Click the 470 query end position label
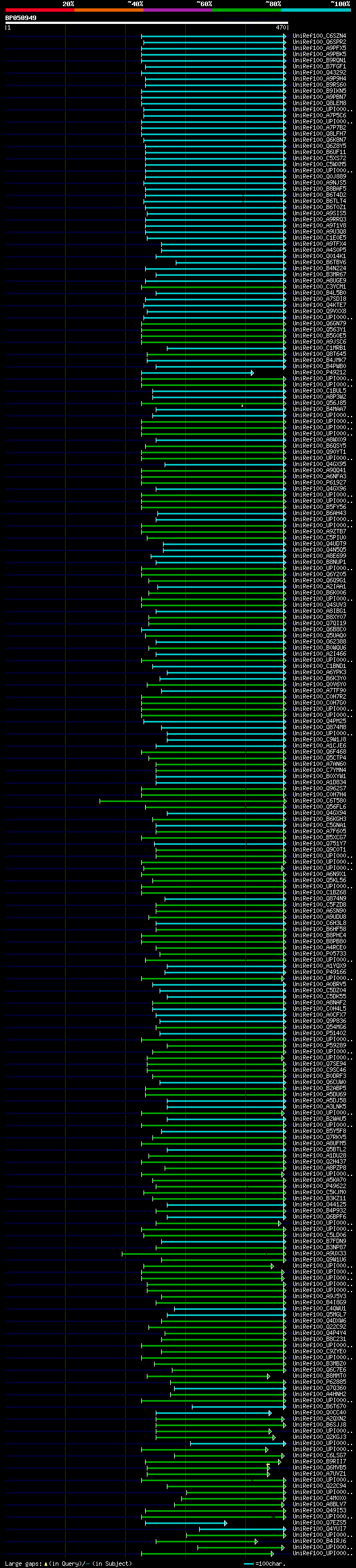 280,28
